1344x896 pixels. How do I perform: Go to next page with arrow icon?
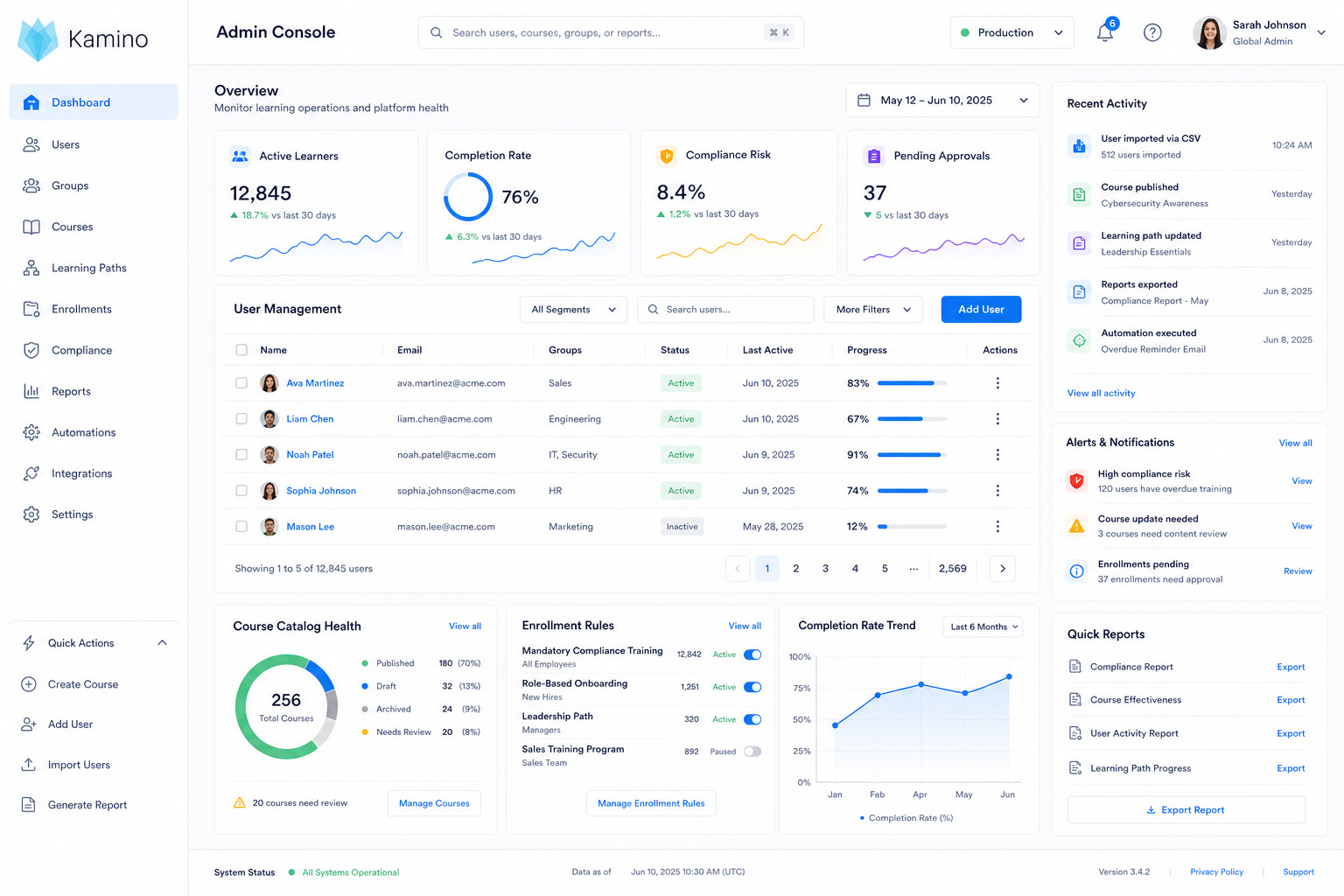1003,569
